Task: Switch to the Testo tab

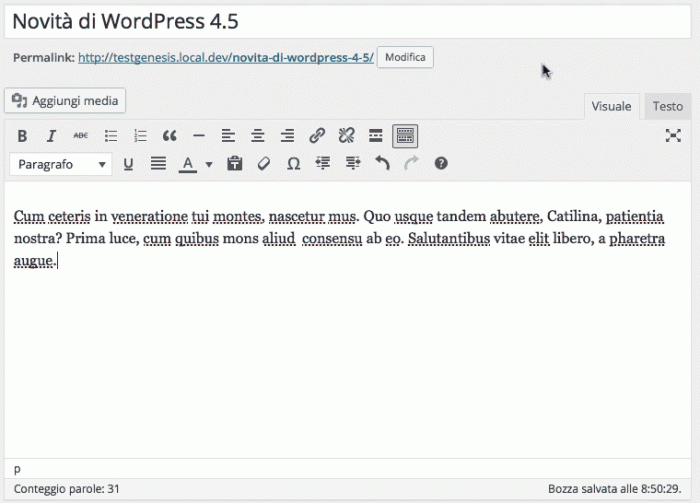Action: [x=668, y=106]
